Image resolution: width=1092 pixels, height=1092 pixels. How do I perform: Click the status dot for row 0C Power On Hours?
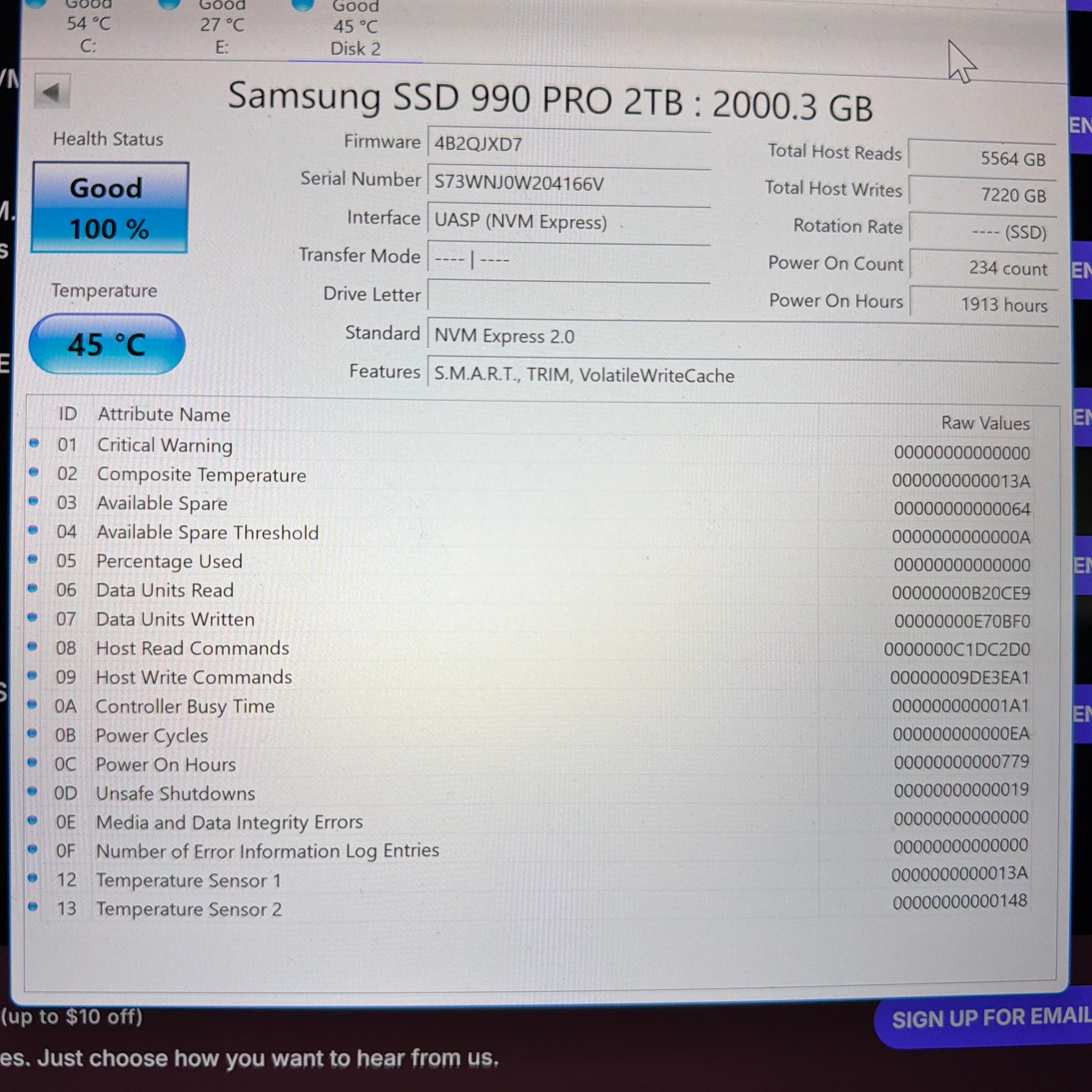pyautogui.click(x=33, y=762)
